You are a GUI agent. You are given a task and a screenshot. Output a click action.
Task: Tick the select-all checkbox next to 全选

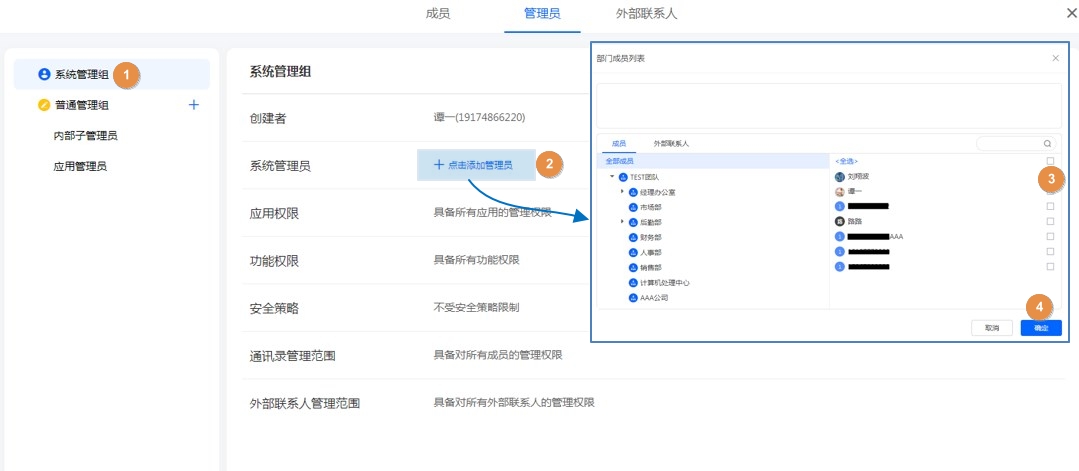pos(1050,161)
